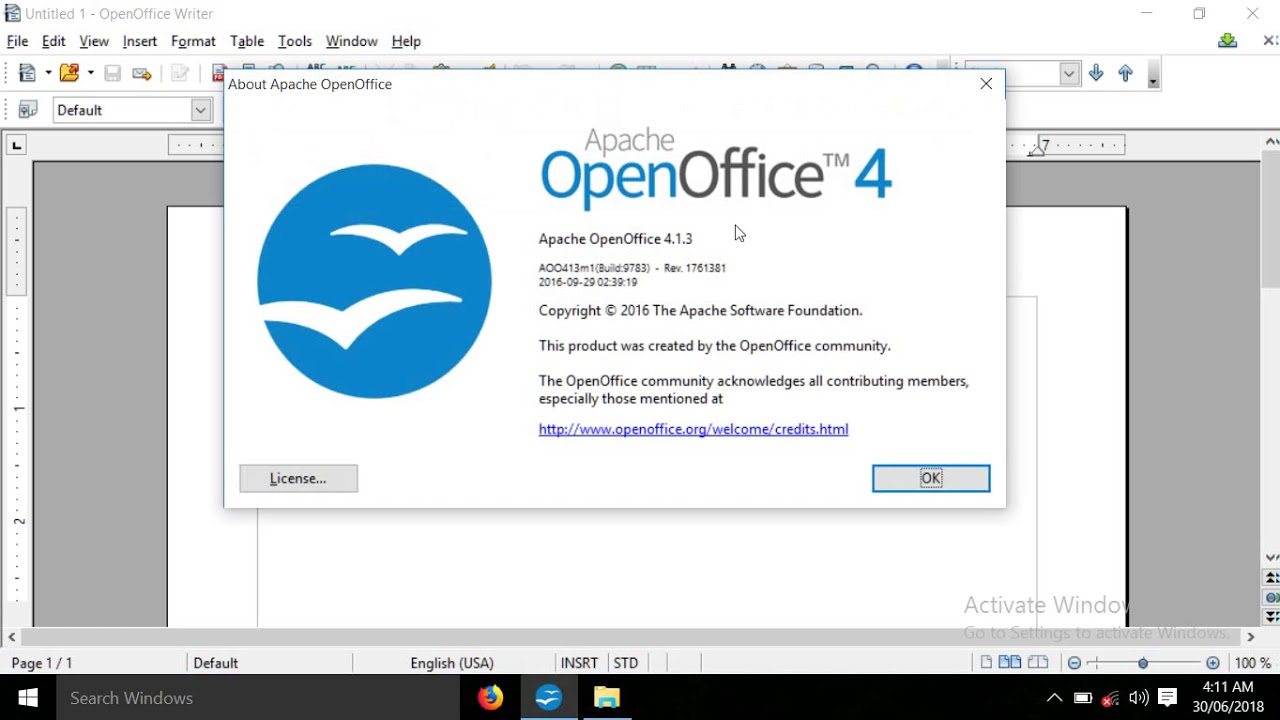
Task: Click the Previous Page navigation button
Action: coord(1272,578)
